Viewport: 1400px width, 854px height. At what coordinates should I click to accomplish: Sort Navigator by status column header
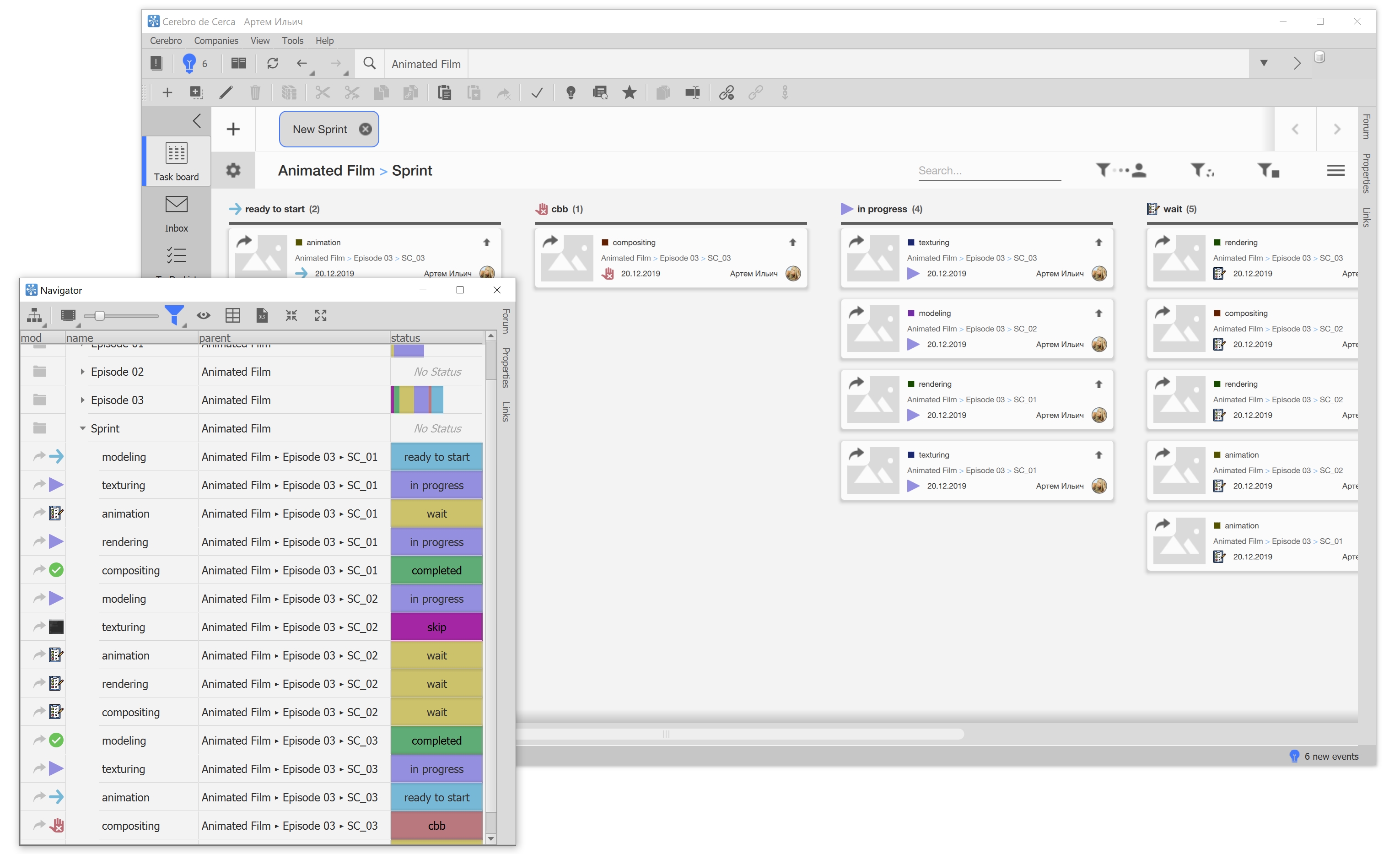click(x=436, y=337)
